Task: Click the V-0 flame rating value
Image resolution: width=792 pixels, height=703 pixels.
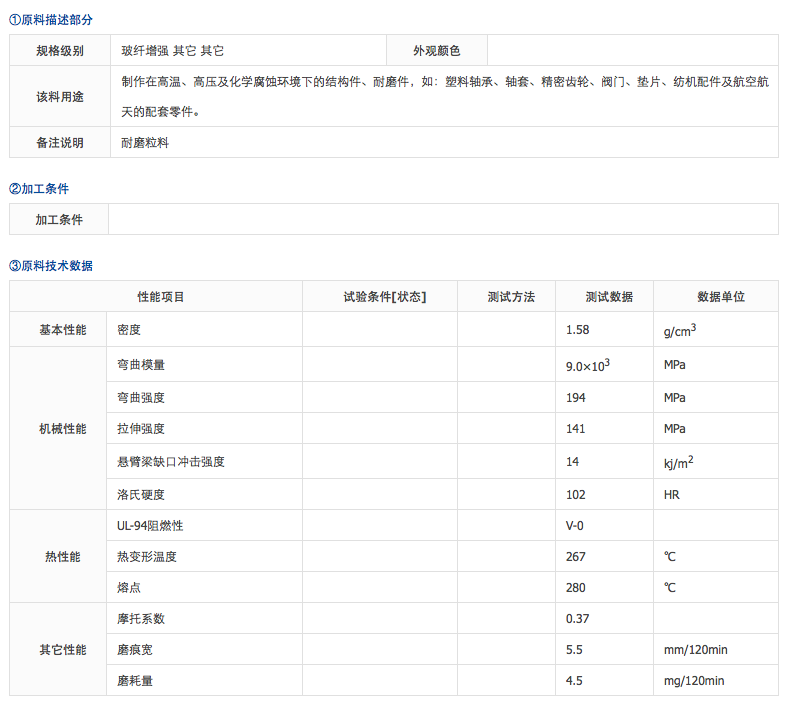Action: pos(576,525)
